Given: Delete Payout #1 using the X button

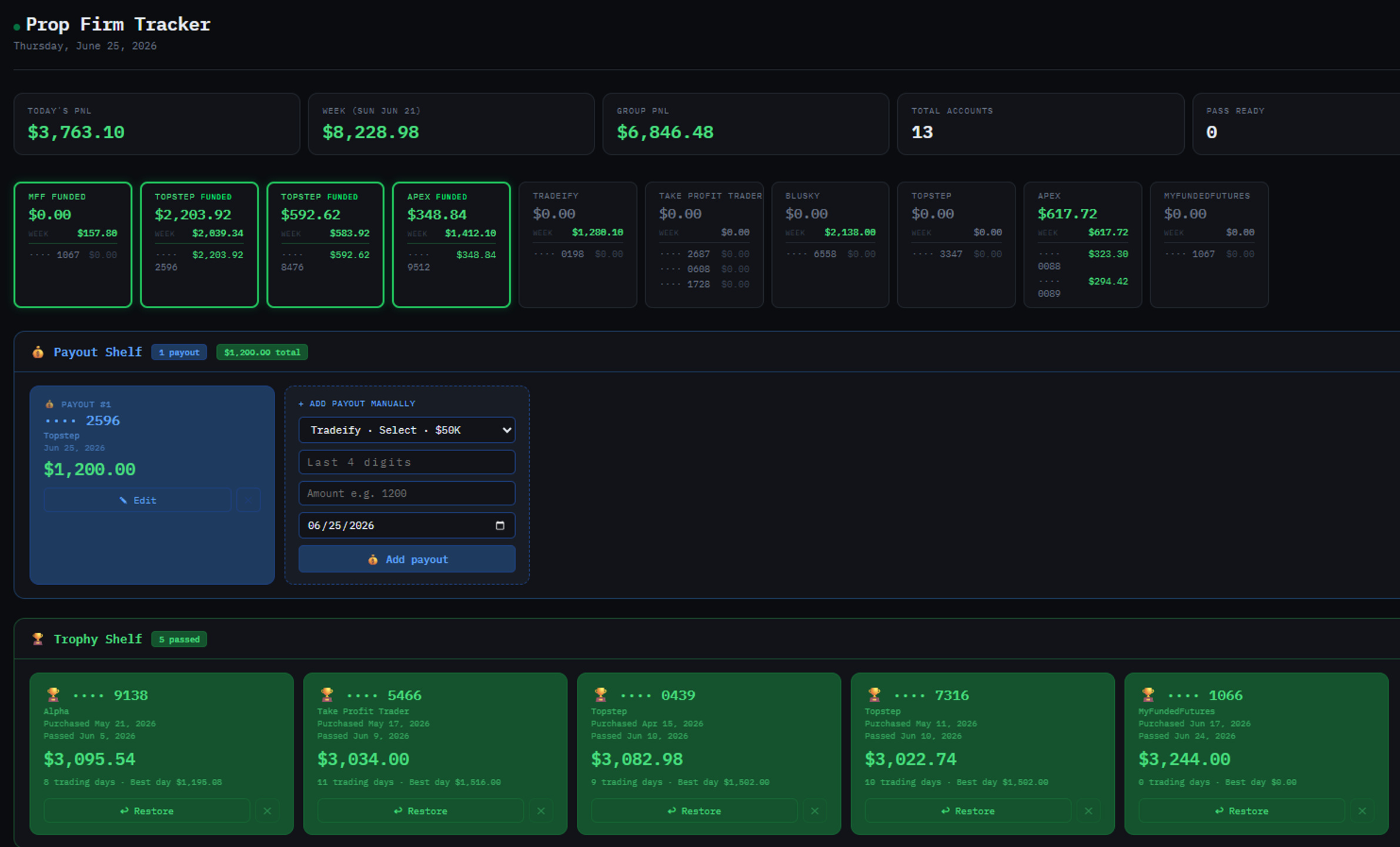Looking at the screenshot, I should [248, 500].
